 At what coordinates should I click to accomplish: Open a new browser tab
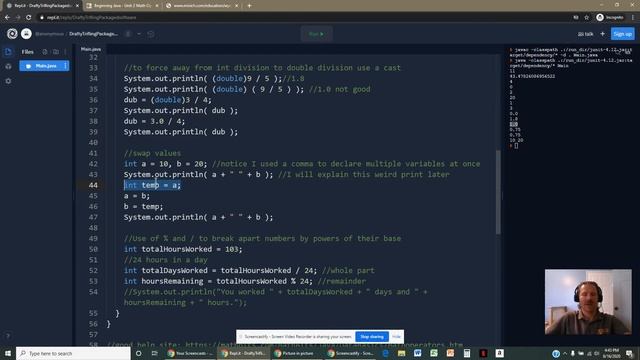point(249,6)
